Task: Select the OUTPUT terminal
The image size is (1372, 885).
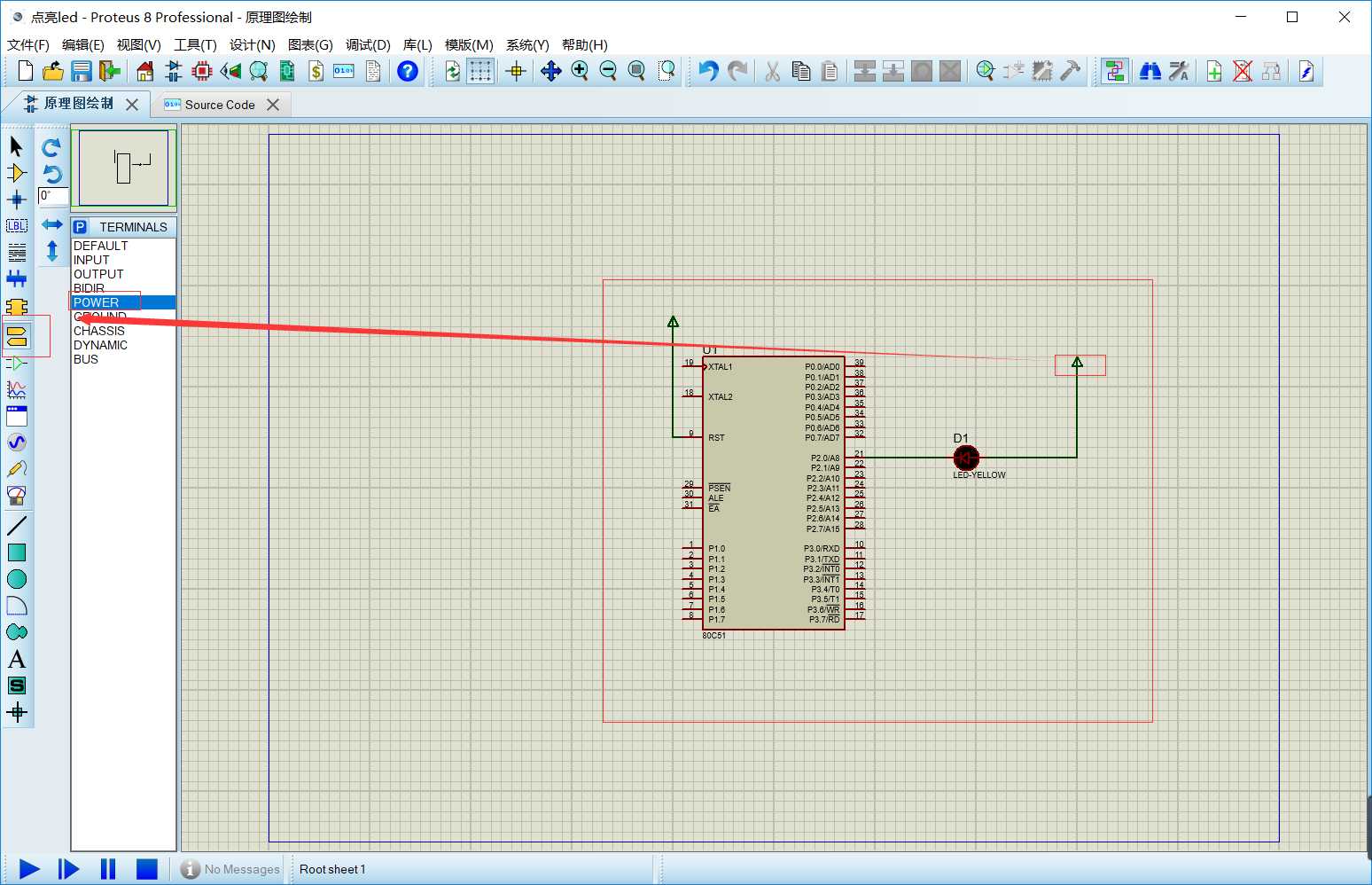Action: (x=123, y=274)
